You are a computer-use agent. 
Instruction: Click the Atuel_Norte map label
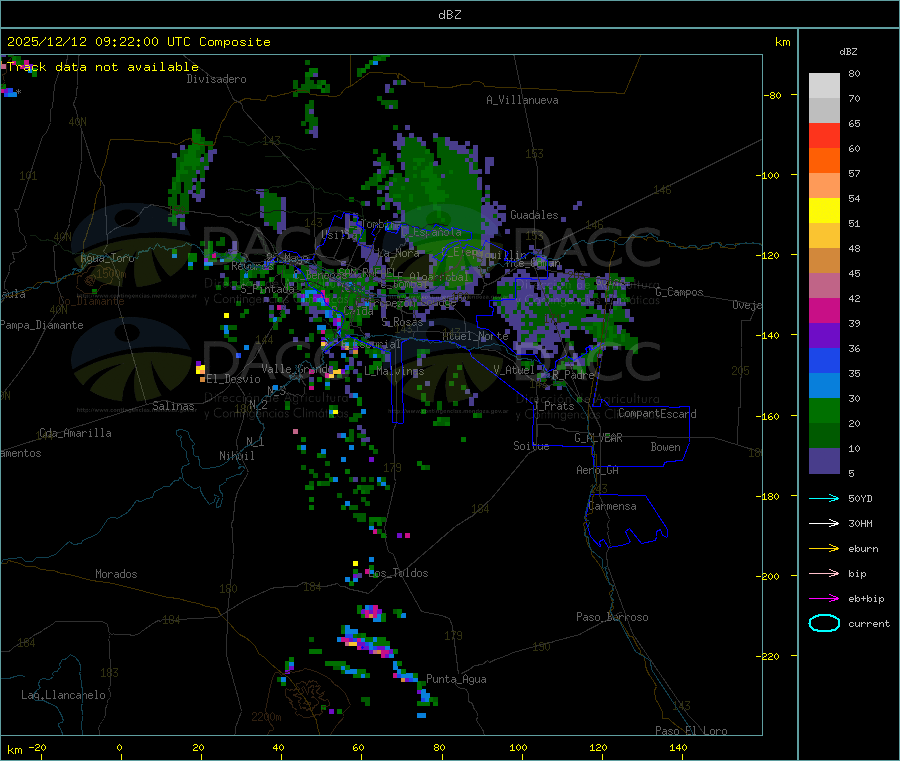point(475,336)
